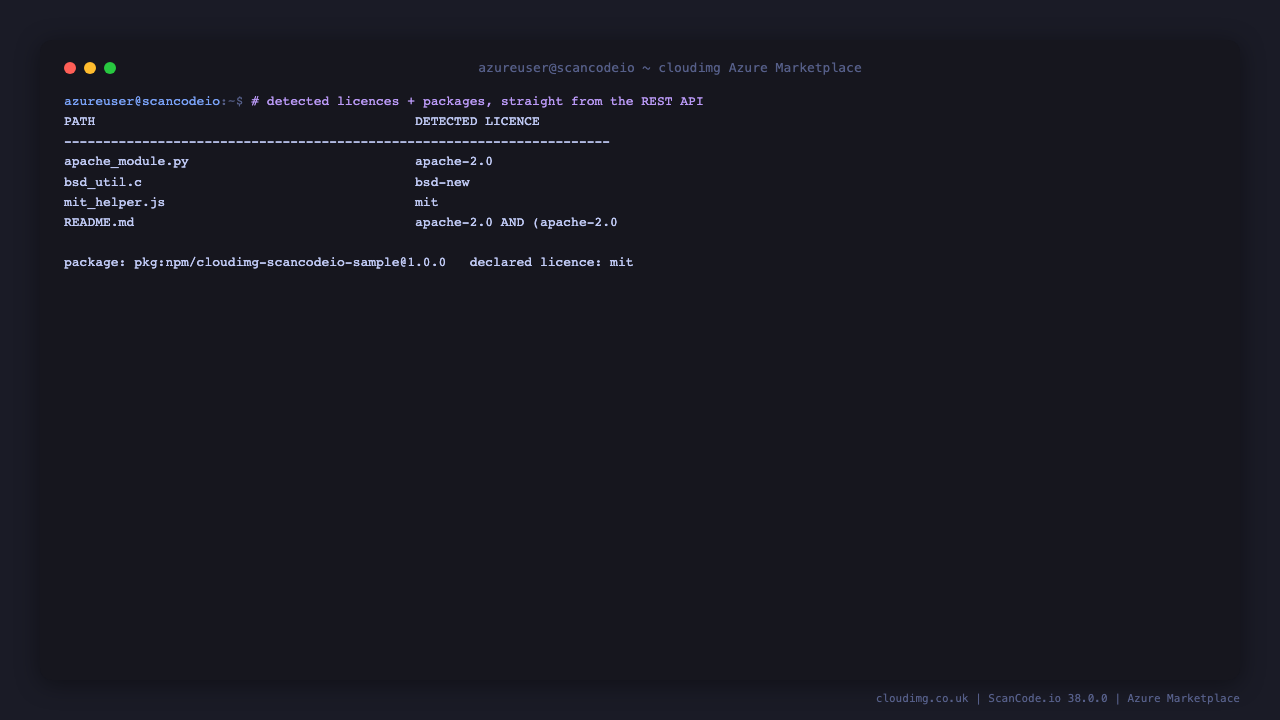Click the prompt 'azureuser@scancodeio' text

[x=142, y=101]
